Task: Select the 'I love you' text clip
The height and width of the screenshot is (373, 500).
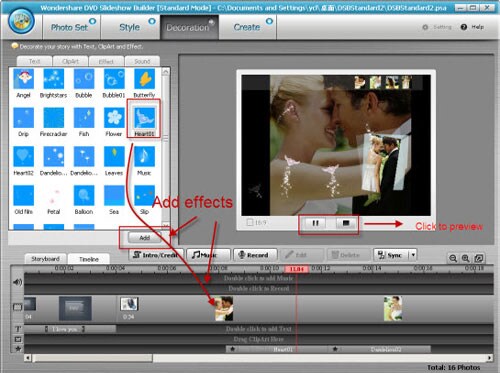Action: pyautogui.click(x=65, y=329)
